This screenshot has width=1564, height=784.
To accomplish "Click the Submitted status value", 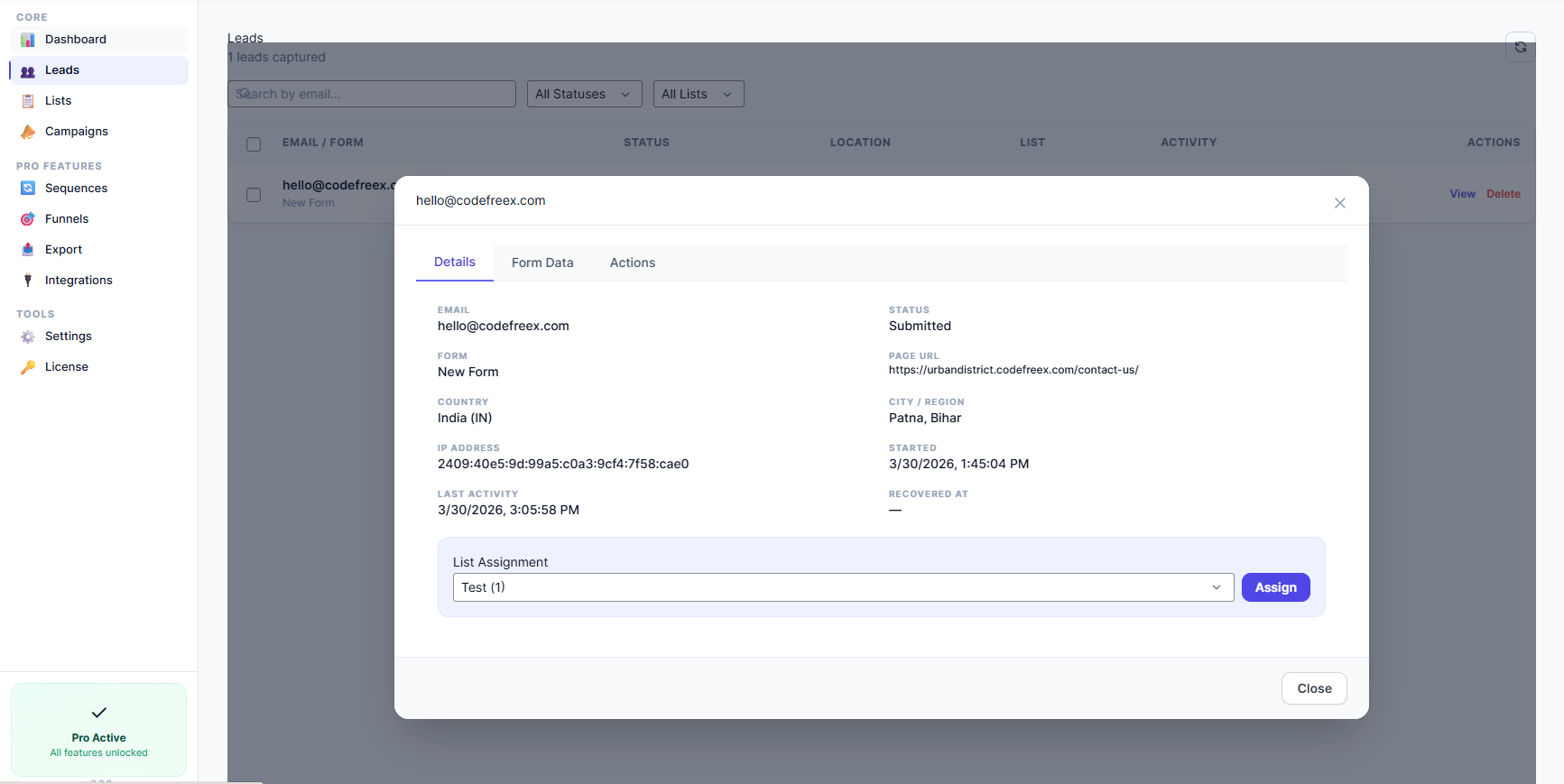I will coord(920,326).
